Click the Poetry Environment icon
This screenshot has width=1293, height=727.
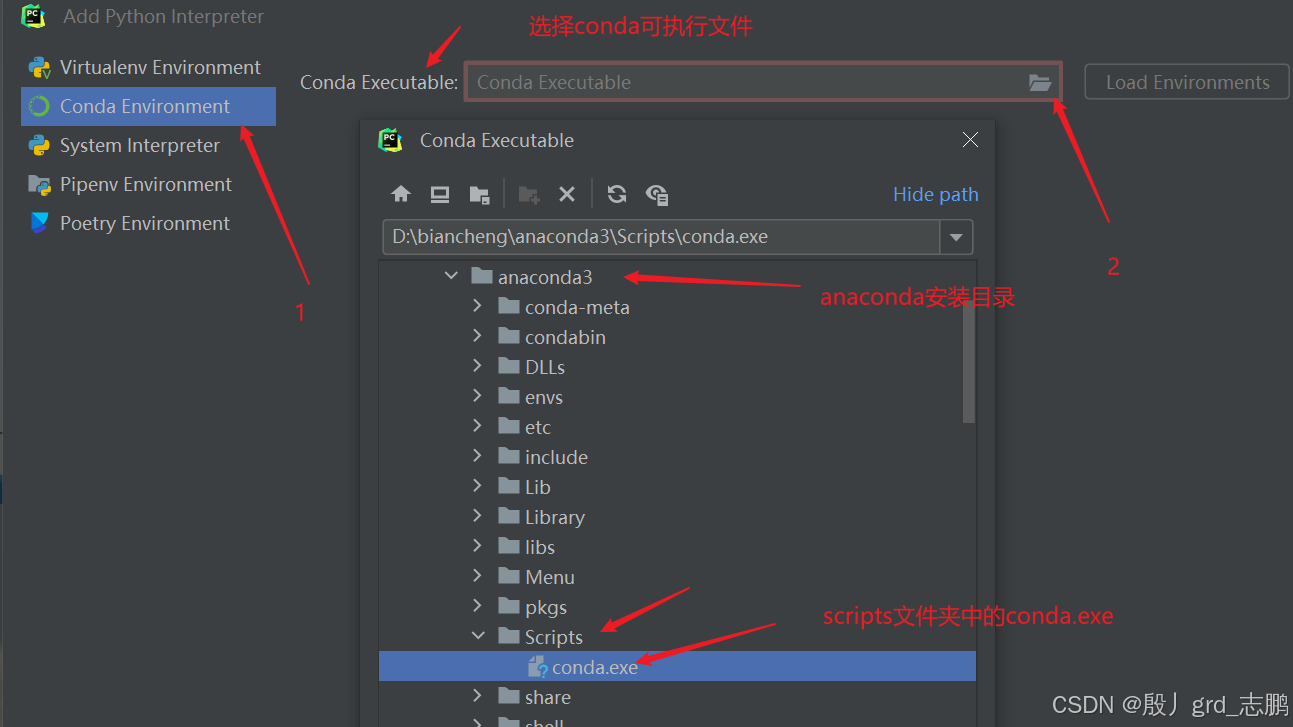pos(40,223)
